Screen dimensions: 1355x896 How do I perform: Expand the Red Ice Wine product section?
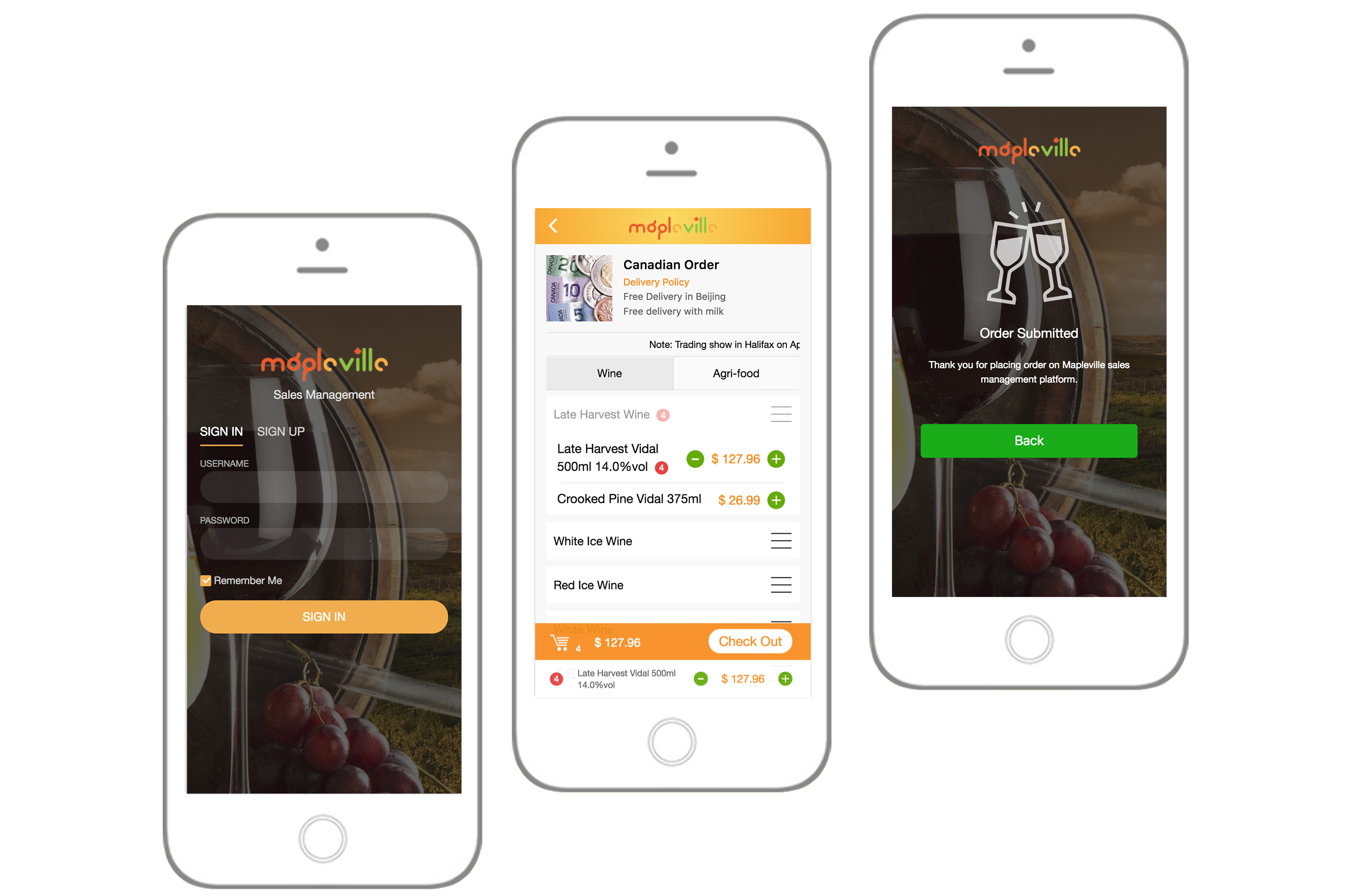click(x=784, y=585)
